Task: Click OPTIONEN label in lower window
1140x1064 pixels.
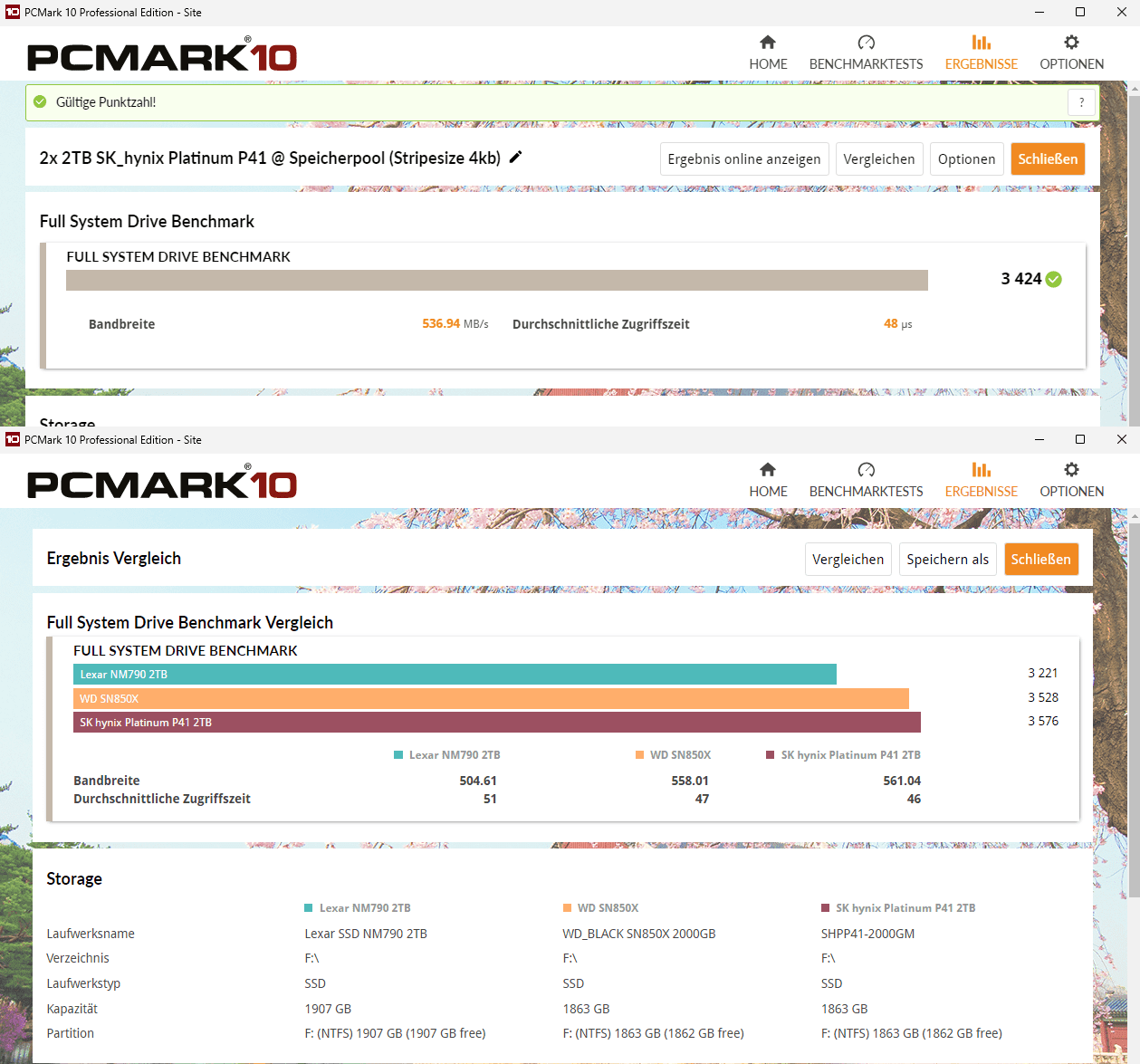Action: coord(1072,492)
